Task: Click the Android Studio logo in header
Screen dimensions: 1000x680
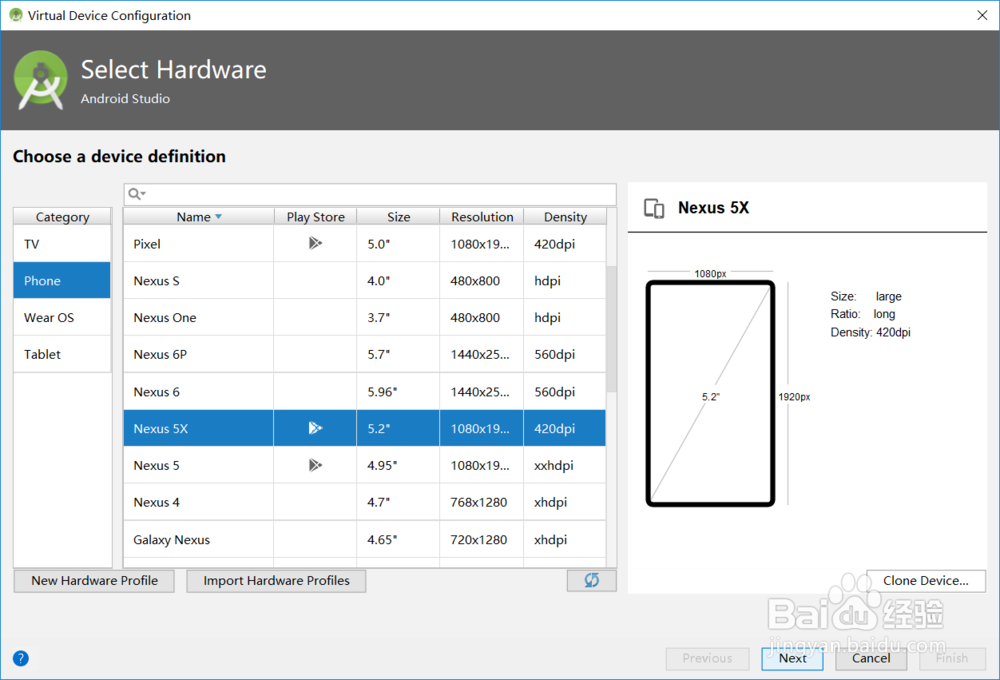Action: tap(41, 80)
